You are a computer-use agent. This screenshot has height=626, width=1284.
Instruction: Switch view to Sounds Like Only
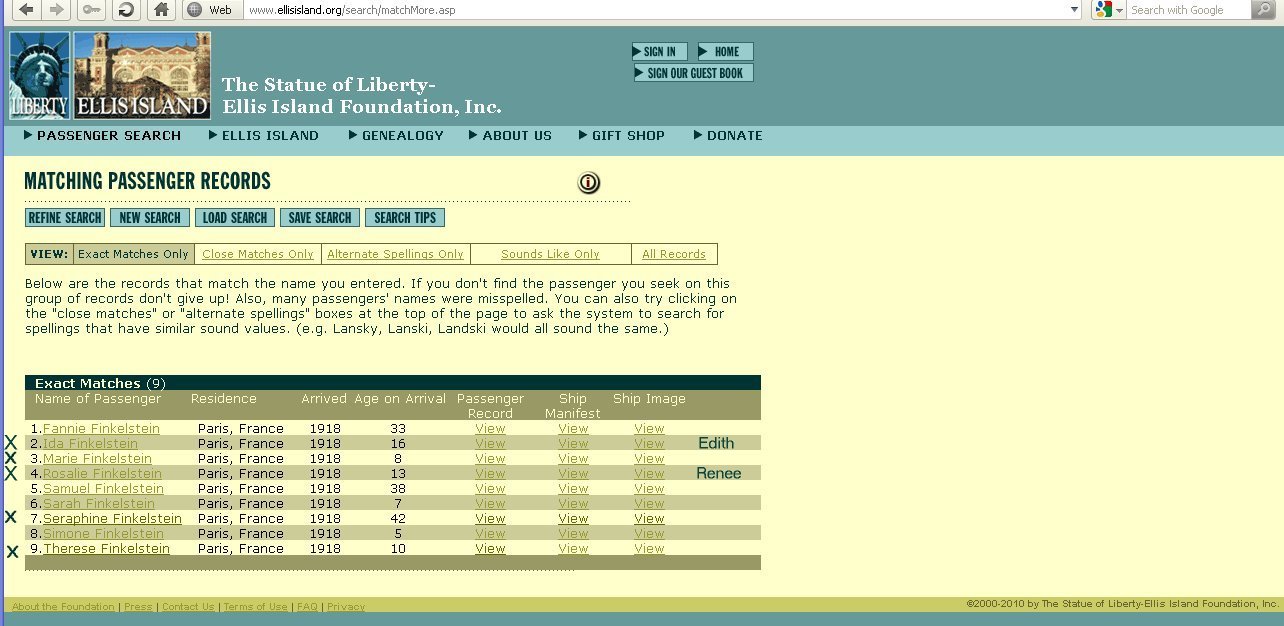click(550, 254)
